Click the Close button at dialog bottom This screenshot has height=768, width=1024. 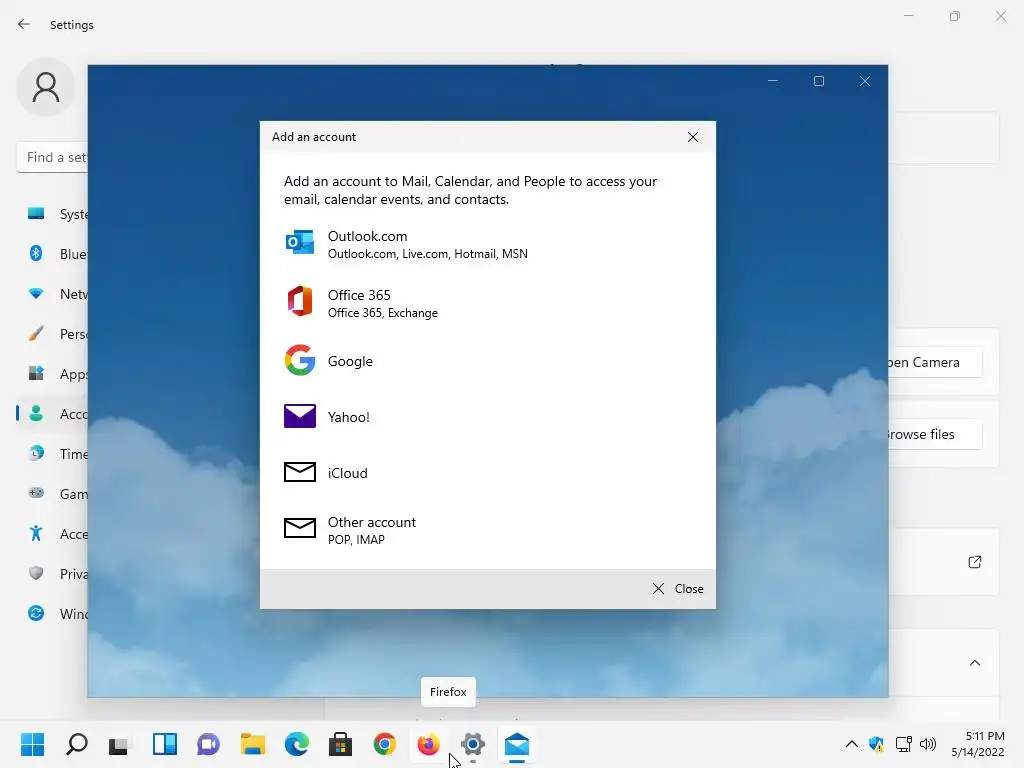[x=678, y=589]
